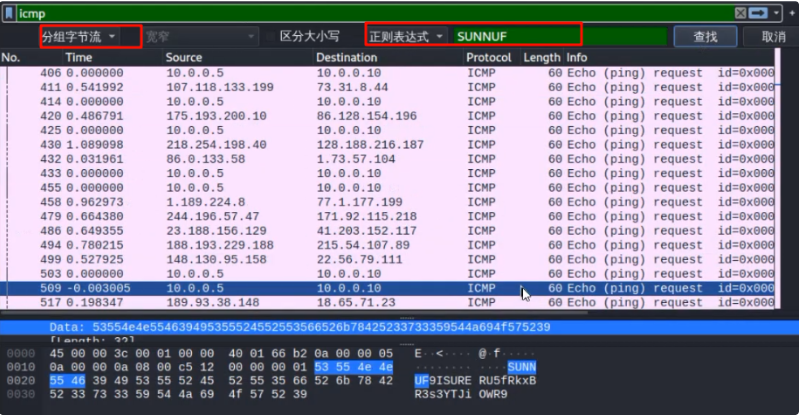Open the 分组字节流 search scope dropdown
Image resolution: width=799 pixels, height=417 pixels.
click(x=79, y=37)
